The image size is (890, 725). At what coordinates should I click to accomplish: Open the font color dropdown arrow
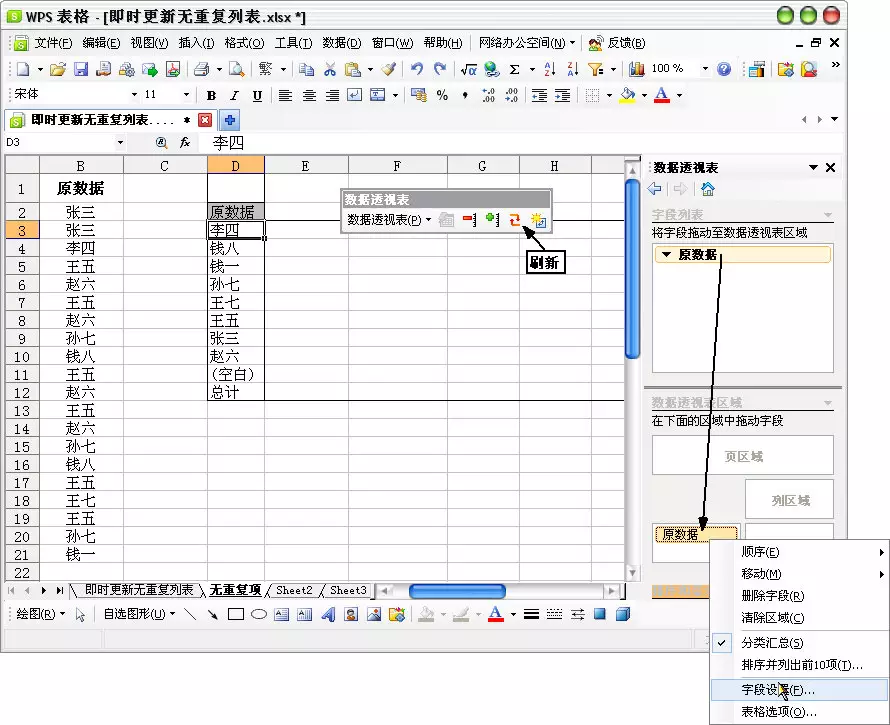point(679,95)
